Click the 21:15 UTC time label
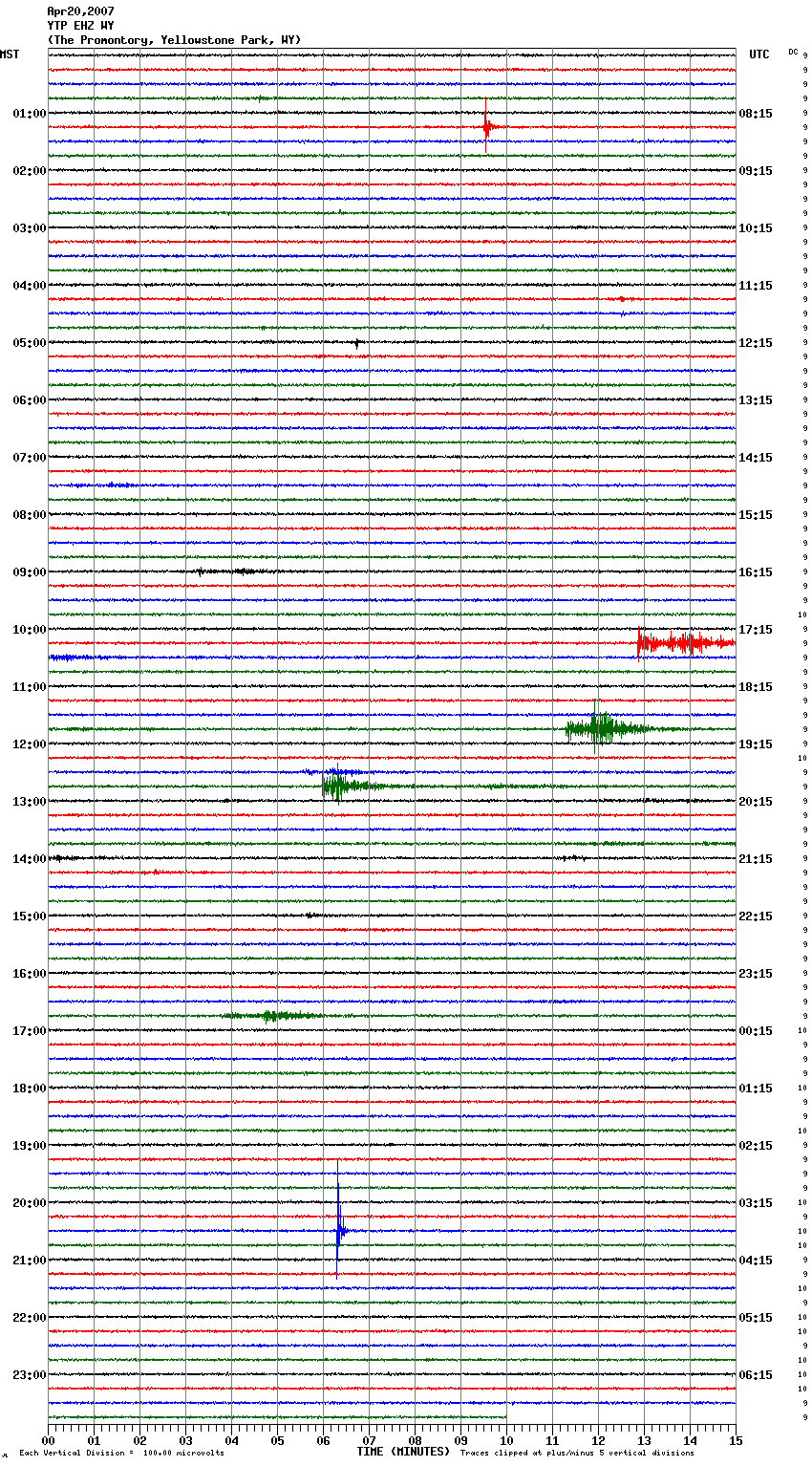The width and height of the screenshot is (812, 1466). (x=756, y=859)
